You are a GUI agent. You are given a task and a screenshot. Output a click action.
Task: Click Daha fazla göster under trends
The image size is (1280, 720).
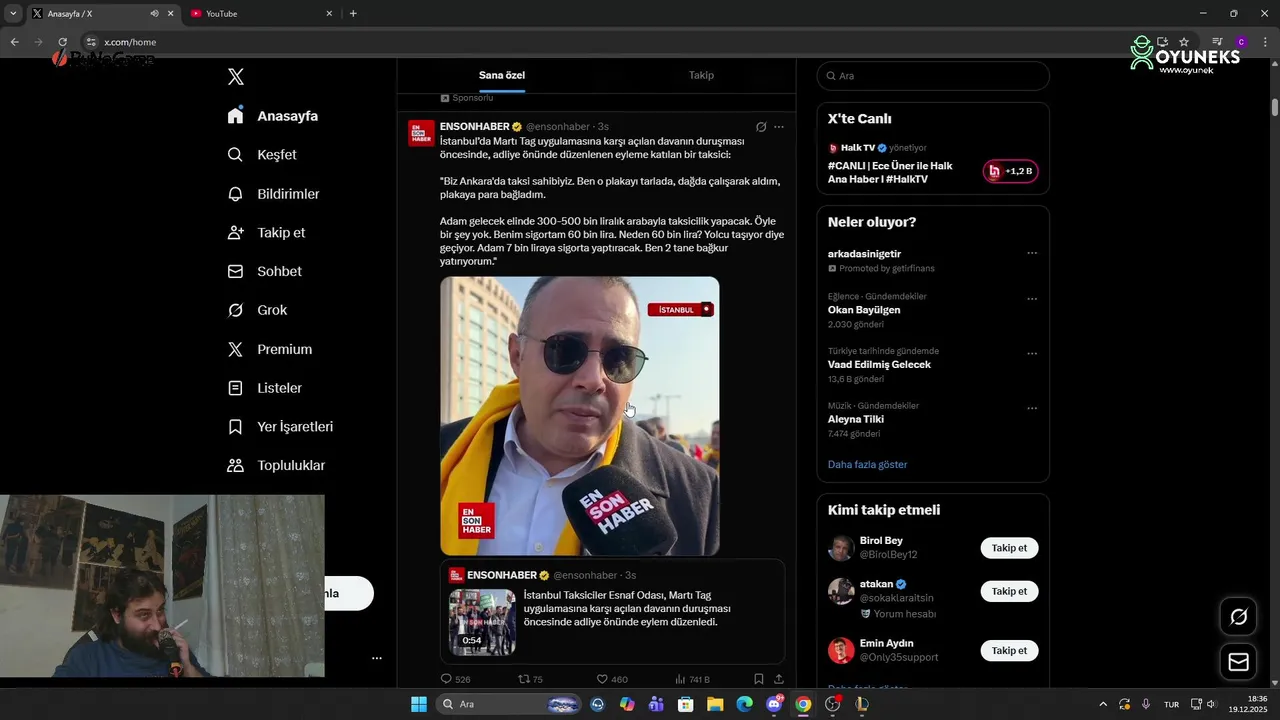[x=867, y=465]
